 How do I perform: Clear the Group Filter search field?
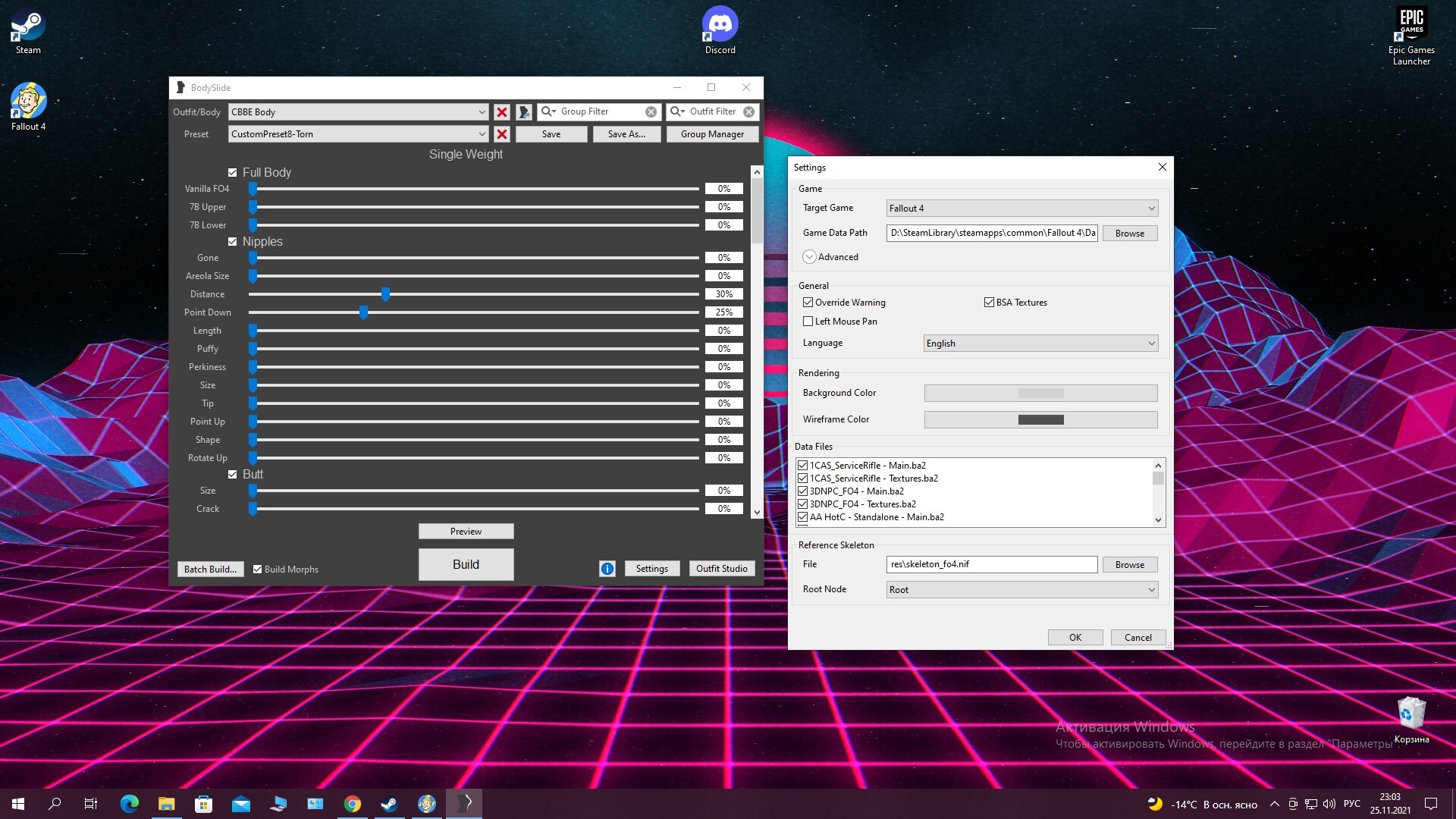[651, 112]
